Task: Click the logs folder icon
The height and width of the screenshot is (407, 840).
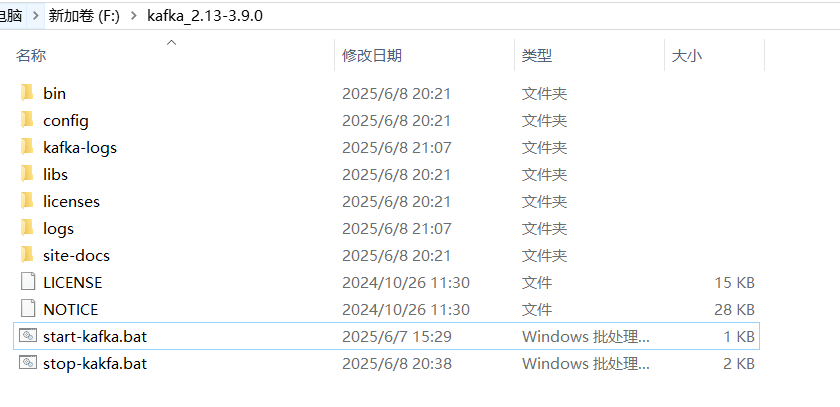Action: 26,228
